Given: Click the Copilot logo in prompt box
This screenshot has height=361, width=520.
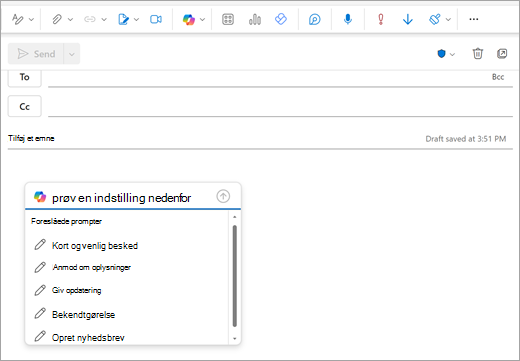Looking at the screenshot, I should pyautogui.click(x=40, y=197).
